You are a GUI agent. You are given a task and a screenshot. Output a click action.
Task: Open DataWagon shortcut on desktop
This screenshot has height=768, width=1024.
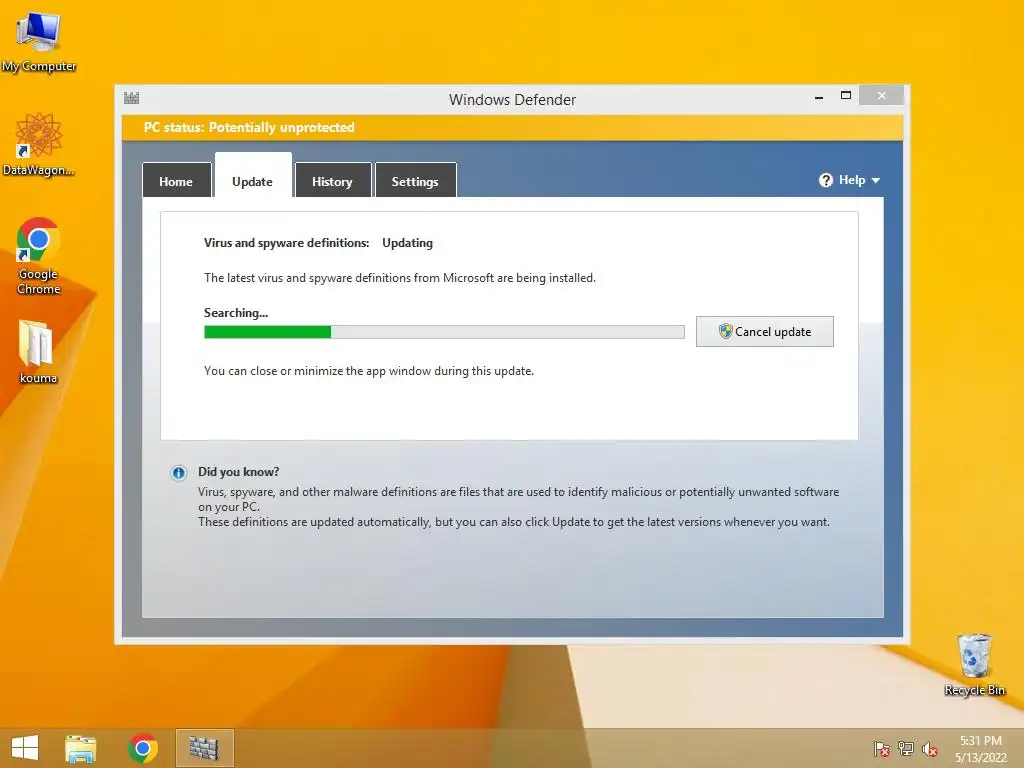pos(38,144)
